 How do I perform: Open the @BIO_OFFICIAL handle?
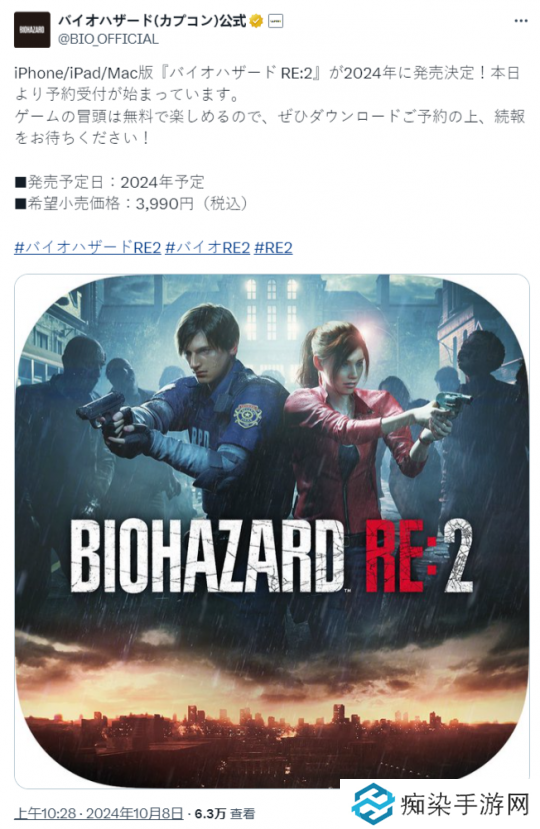108,39
